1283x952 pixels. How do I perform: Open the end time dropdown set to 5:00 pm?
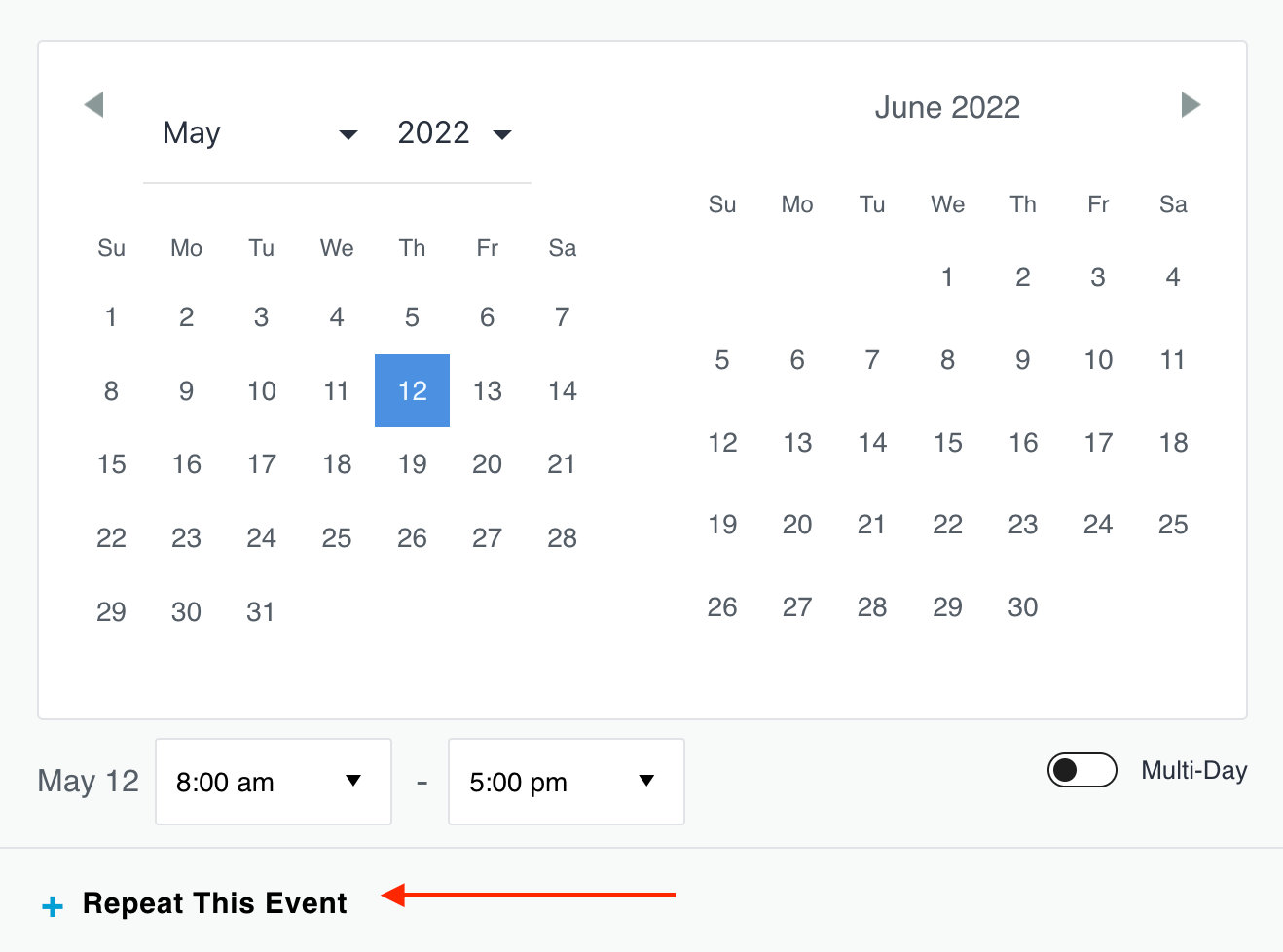566,781
